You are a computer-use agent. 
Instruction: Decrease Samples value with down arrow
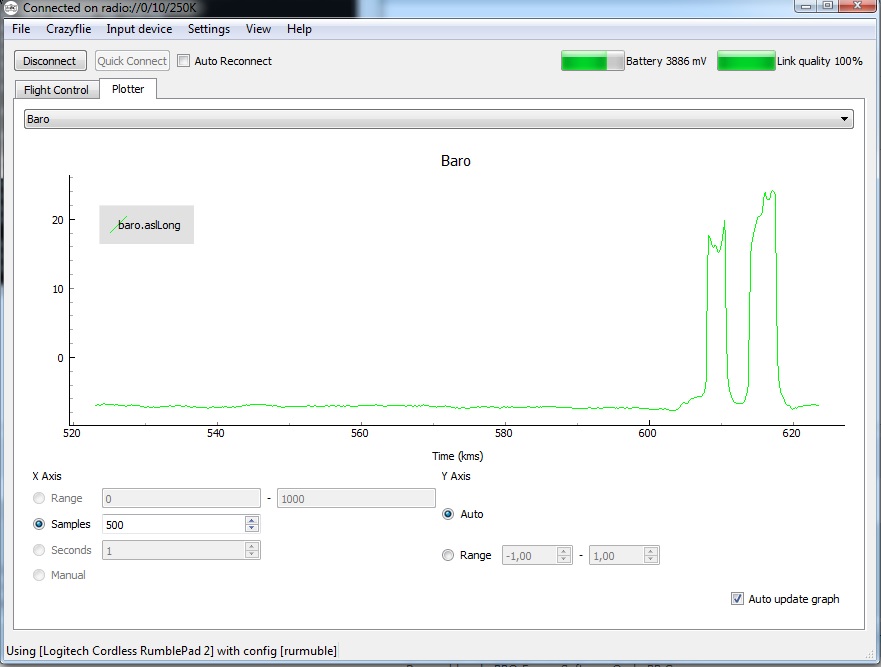(252, 529)
